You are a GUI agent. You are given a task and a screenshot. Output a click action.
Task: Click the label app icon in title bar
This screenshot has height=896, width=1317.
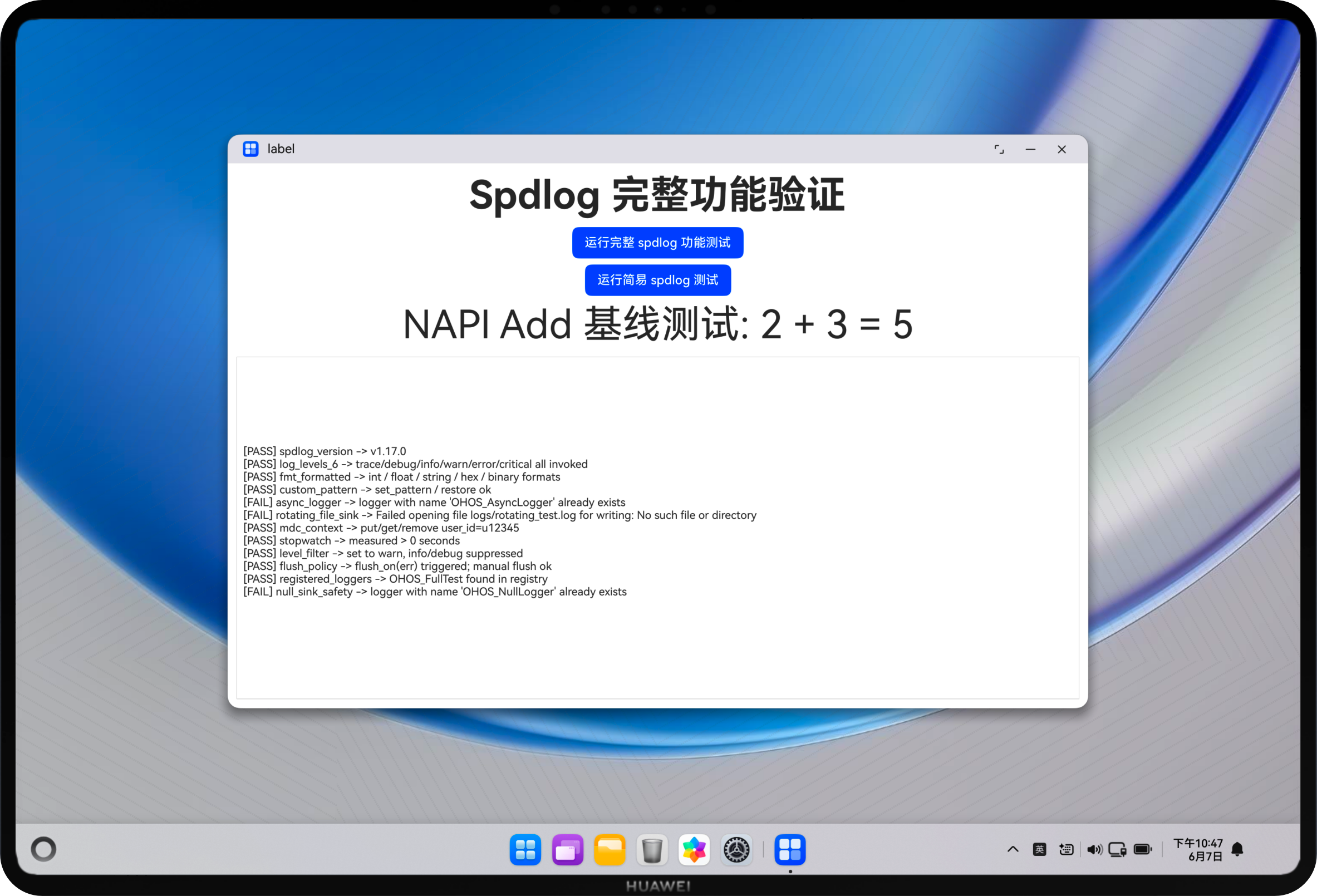coord(250,149)
